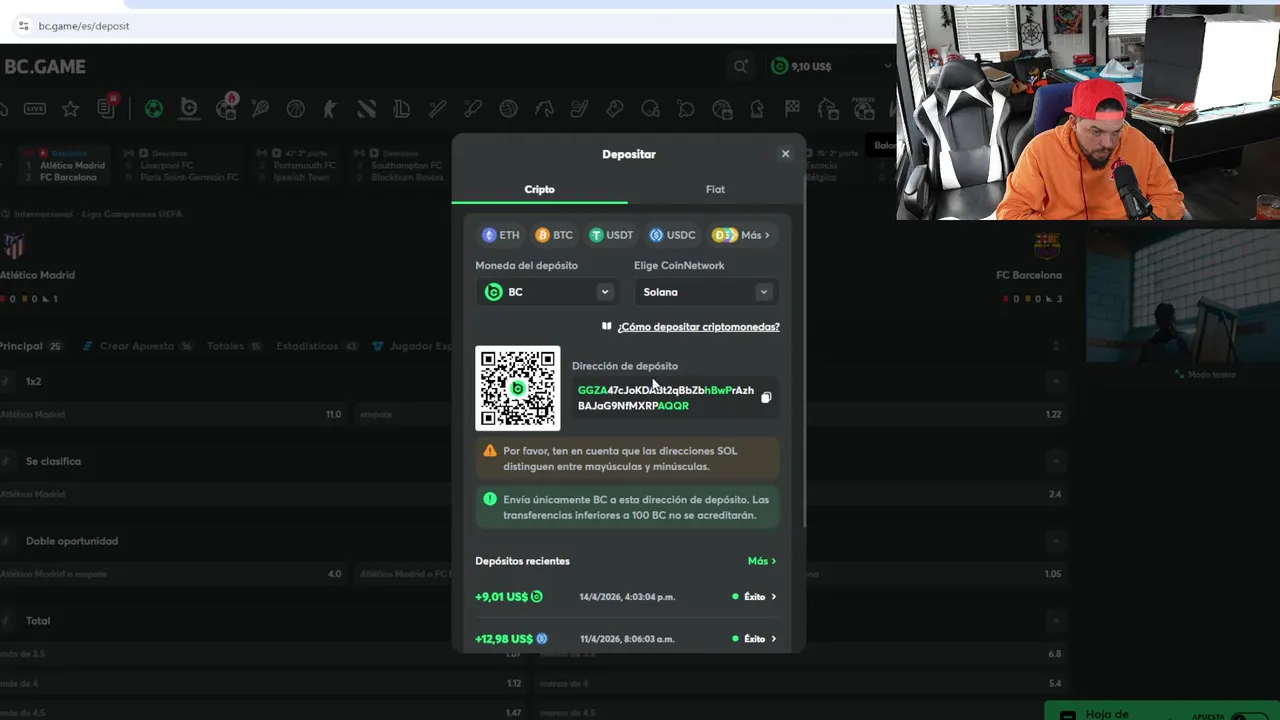Open the favorites star icon in sports bar

pyautogui.click(x=70, y=108)
